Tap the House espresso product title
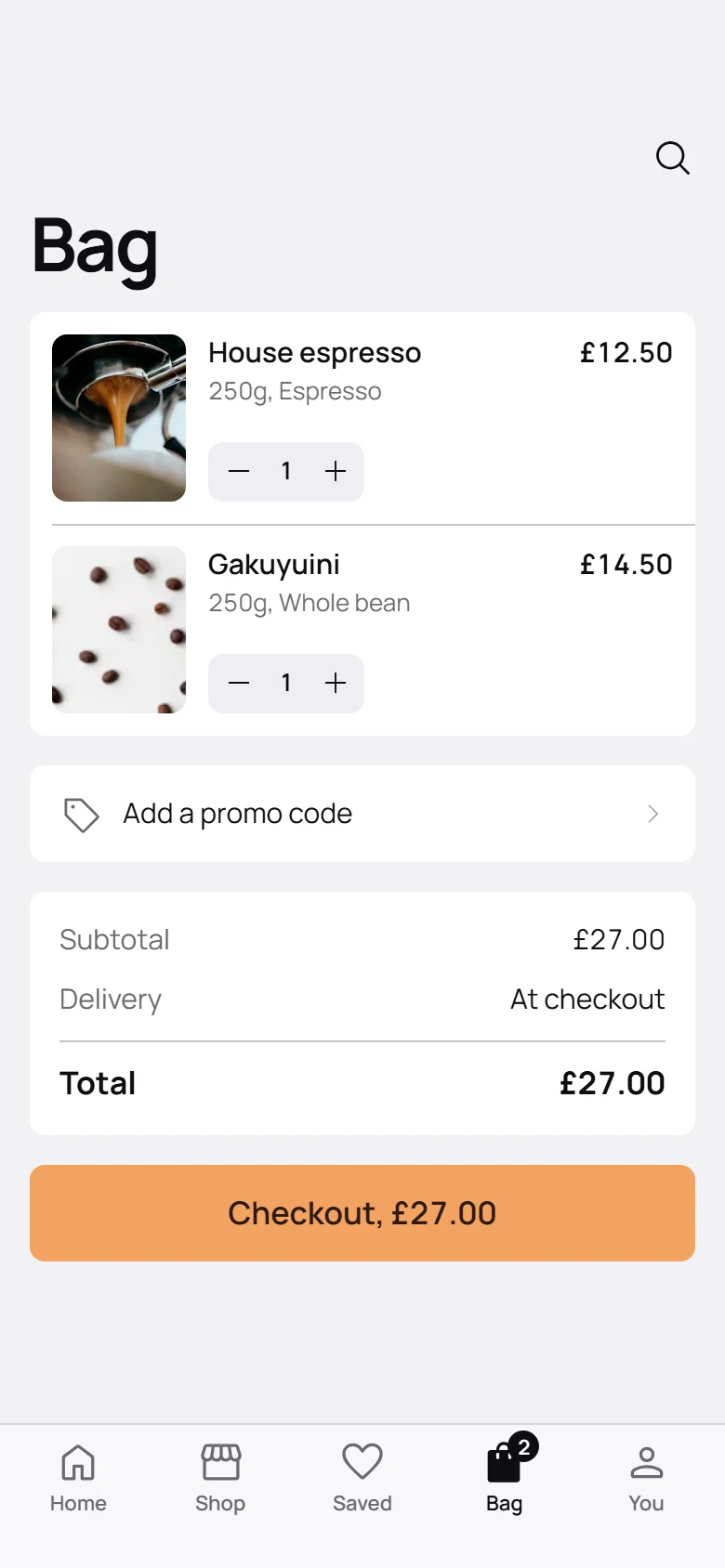 (315, 353)
